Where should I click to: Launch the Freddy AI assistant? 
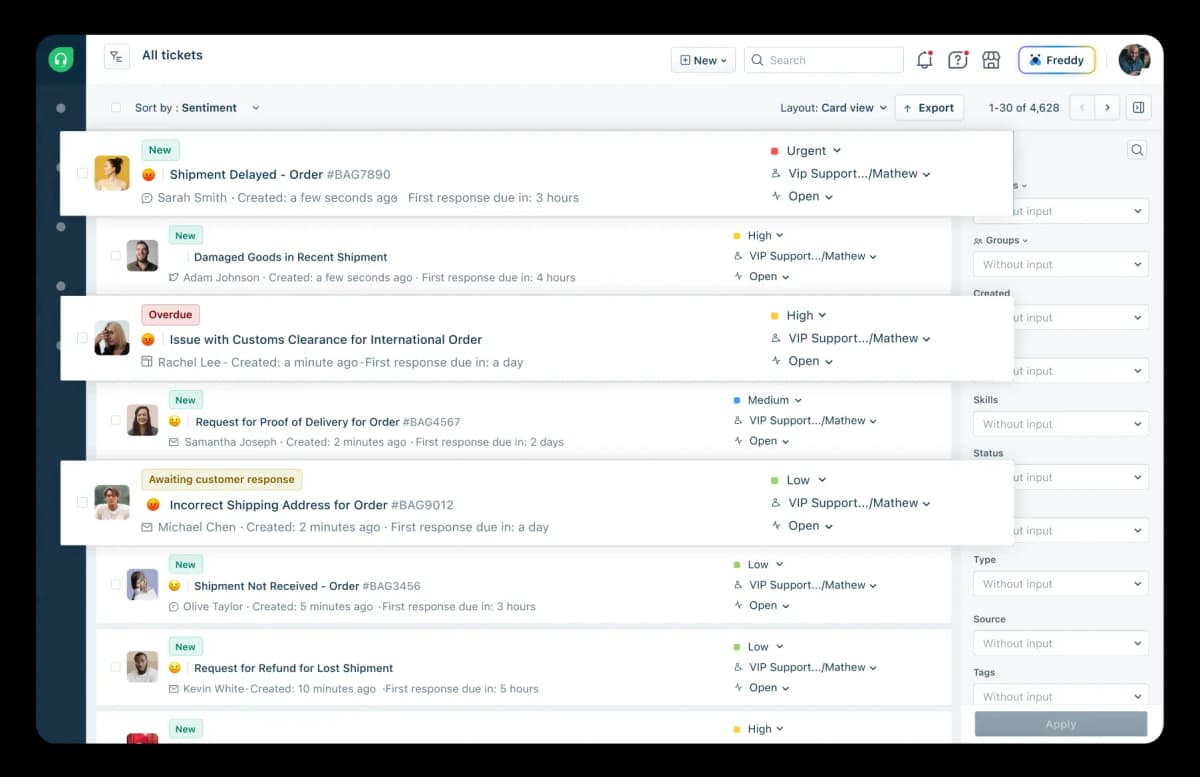1057,60
